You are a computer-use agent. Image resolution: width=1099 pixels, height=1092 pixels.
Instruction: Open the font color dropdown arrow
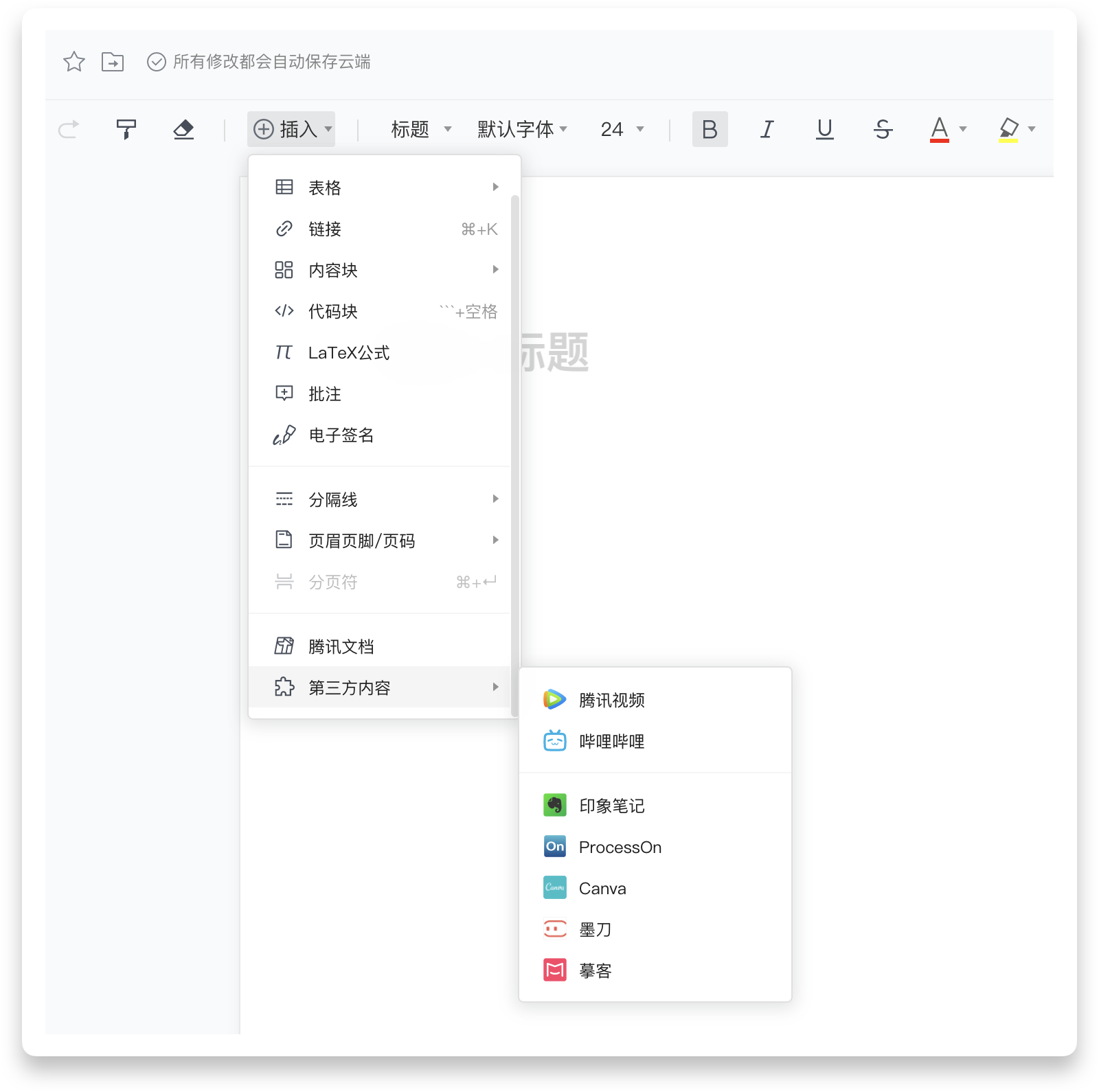click(963, 129)
